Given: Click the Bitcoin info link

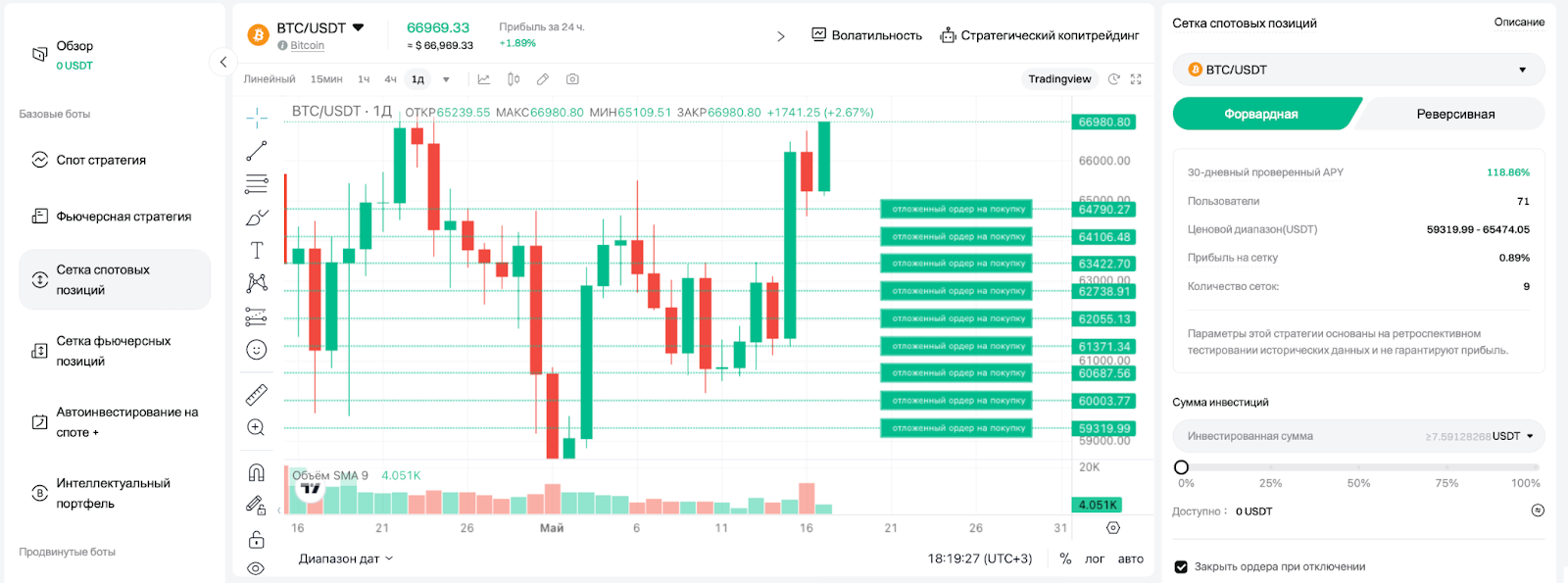Looking at the screenshot, I should tap(307, 45).
